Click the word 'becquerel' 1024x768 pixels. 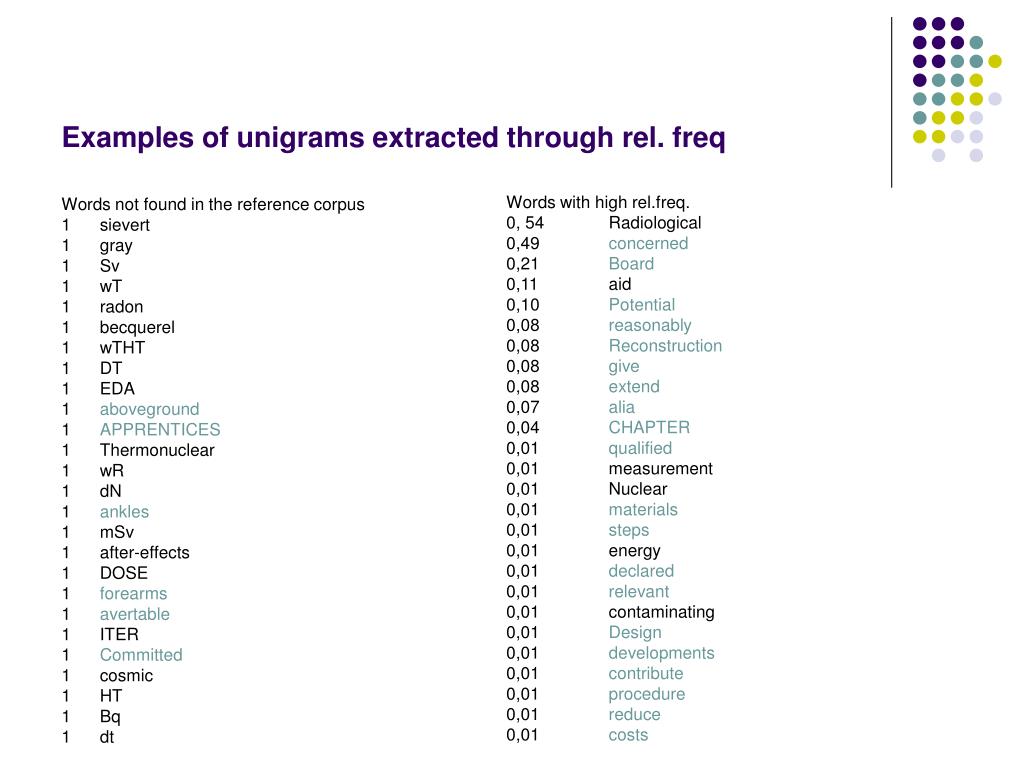pos(137,328)
